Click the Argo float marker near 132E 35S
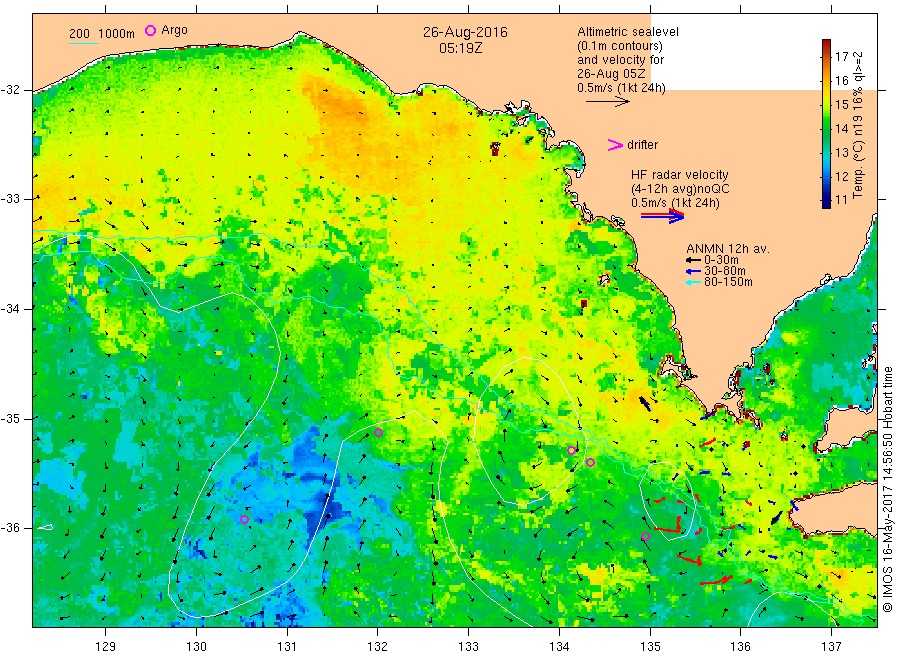This screenshot has height=660, width=900. [x=378, y=432]
